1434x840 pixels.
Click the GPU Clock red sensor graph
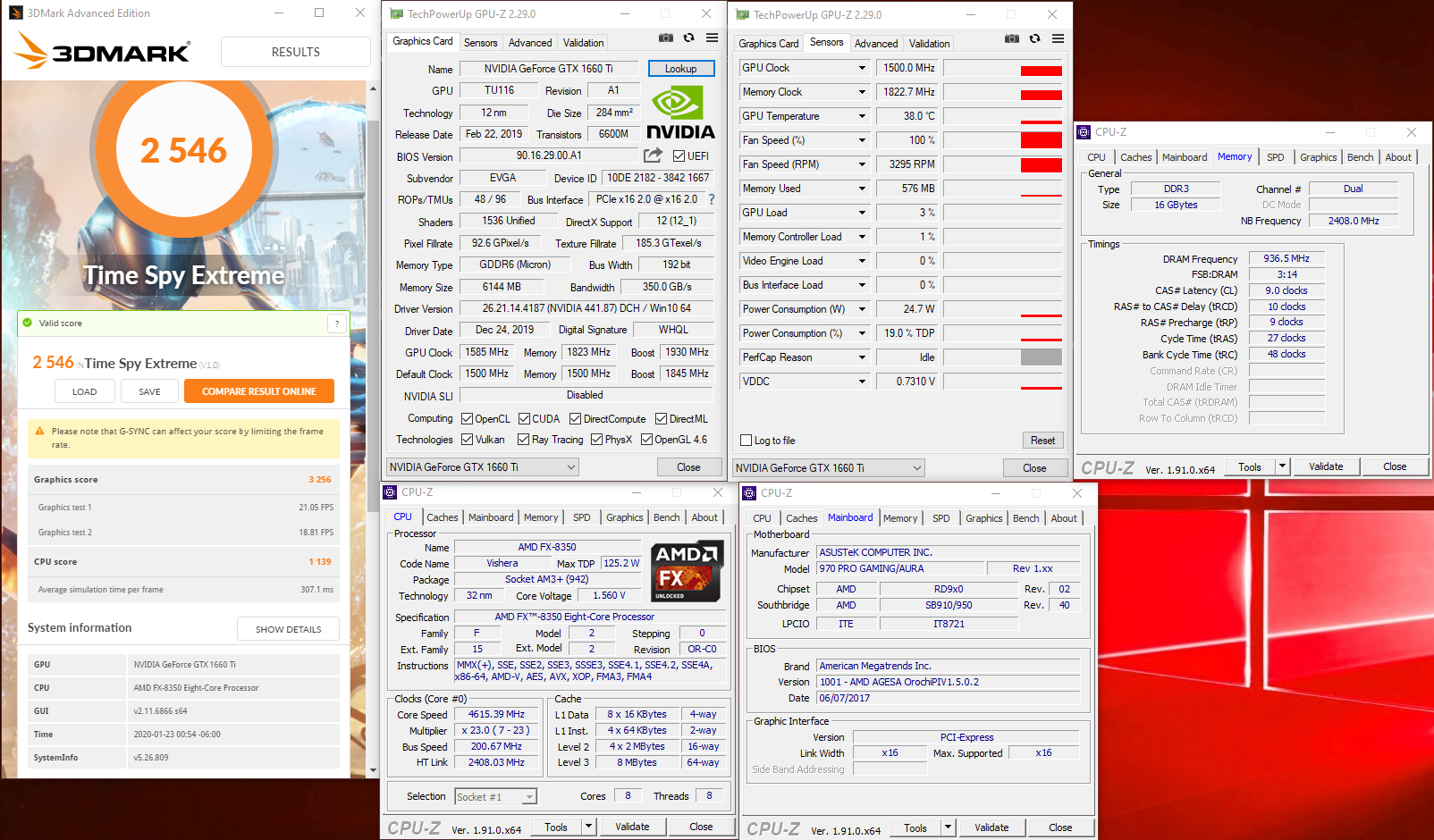pyautogui.click(x=1042, y=71)
